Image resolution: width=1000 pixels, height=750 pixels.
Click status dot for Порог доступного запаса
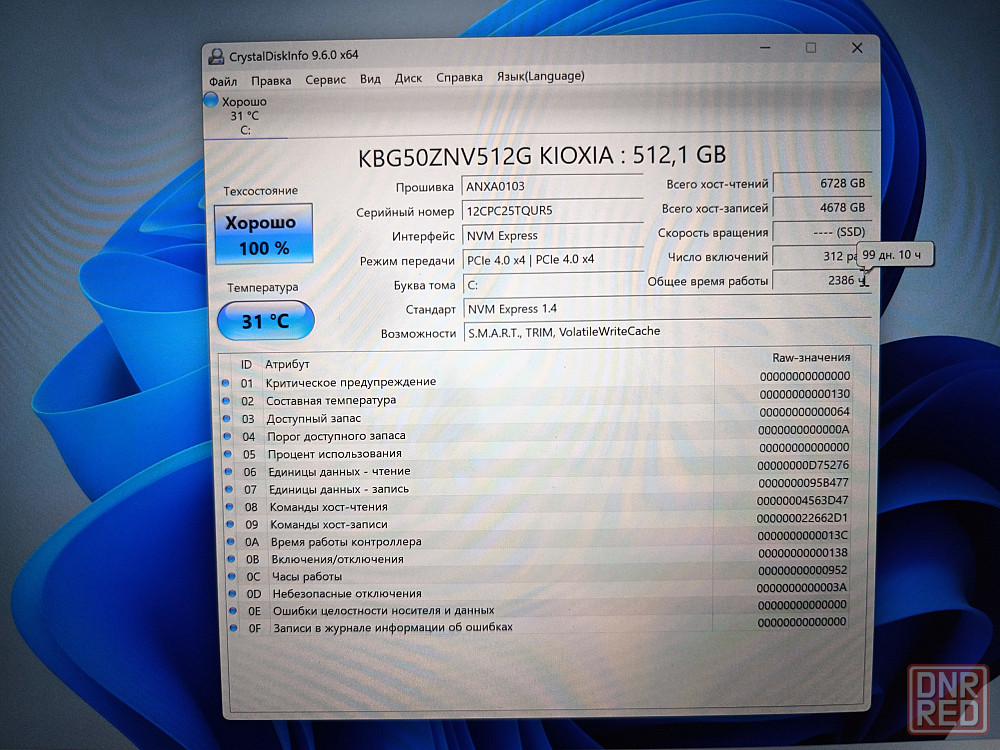[227, 437]
